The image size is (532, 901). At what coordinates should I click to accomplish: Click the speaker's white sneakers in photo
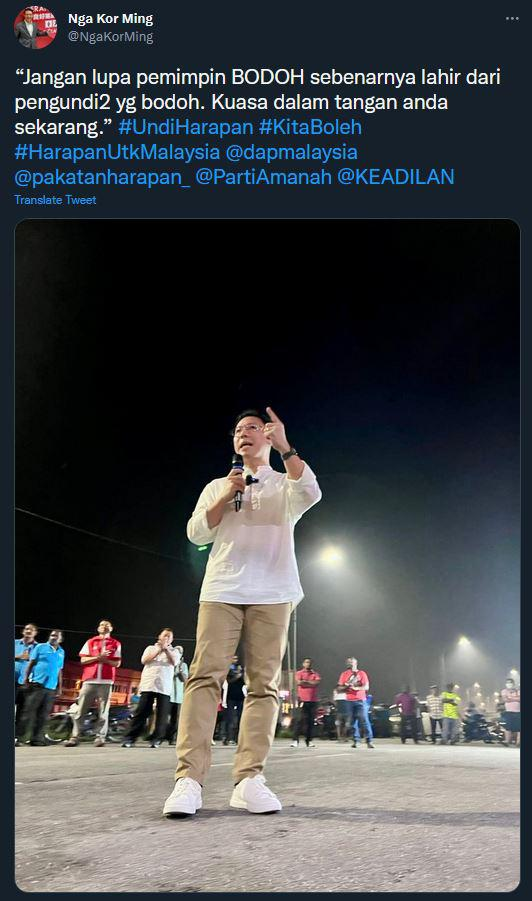coord(223,795)
